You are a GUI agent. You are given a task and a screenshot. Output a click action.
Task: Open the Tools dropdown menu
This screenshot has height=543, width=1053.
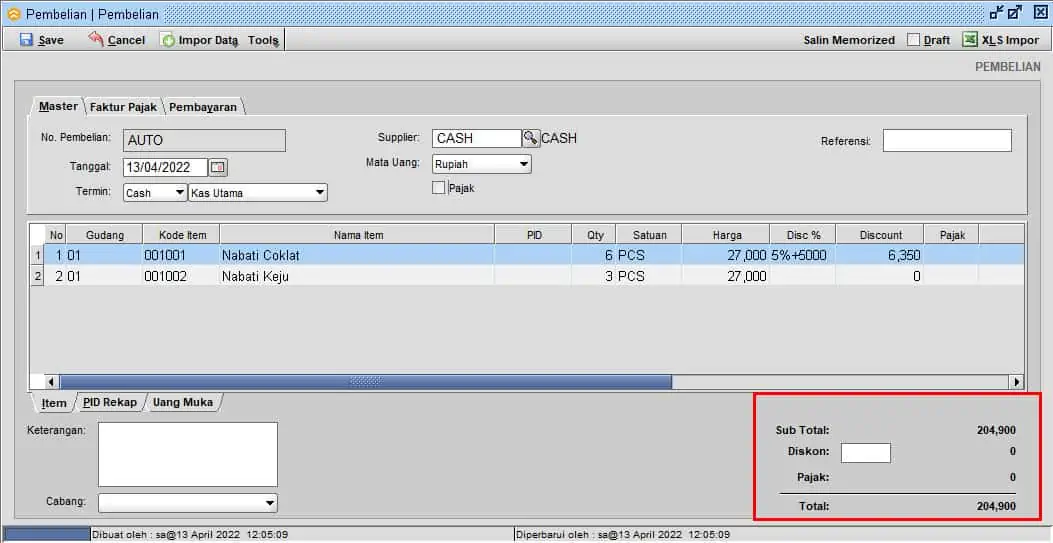click(264, 40)
